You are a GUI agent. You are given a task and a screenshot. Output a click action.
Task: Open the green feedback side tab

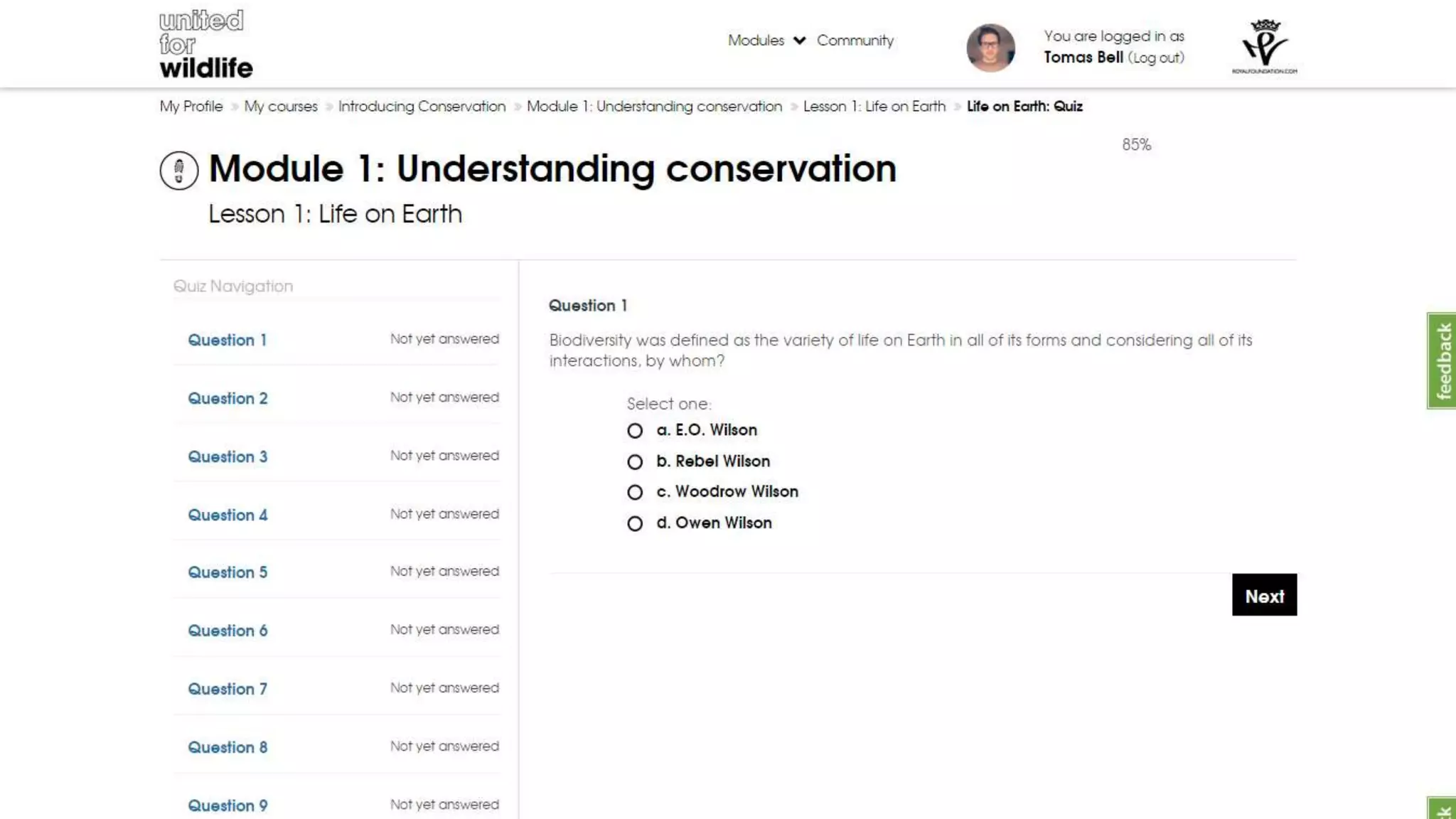click(1442, 360)
